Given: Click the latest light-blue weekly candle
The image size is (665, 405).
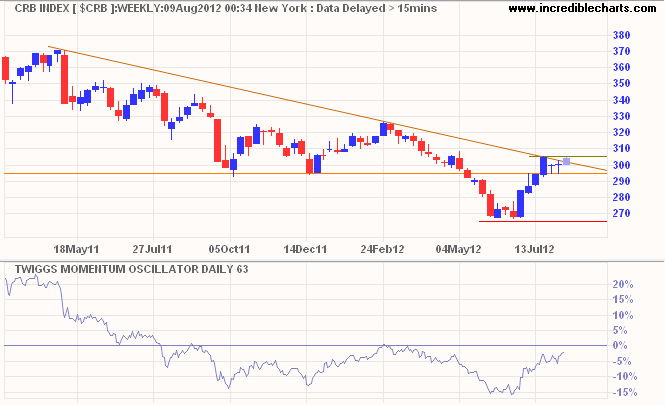Looking at the screenshot, I should 566,161.
